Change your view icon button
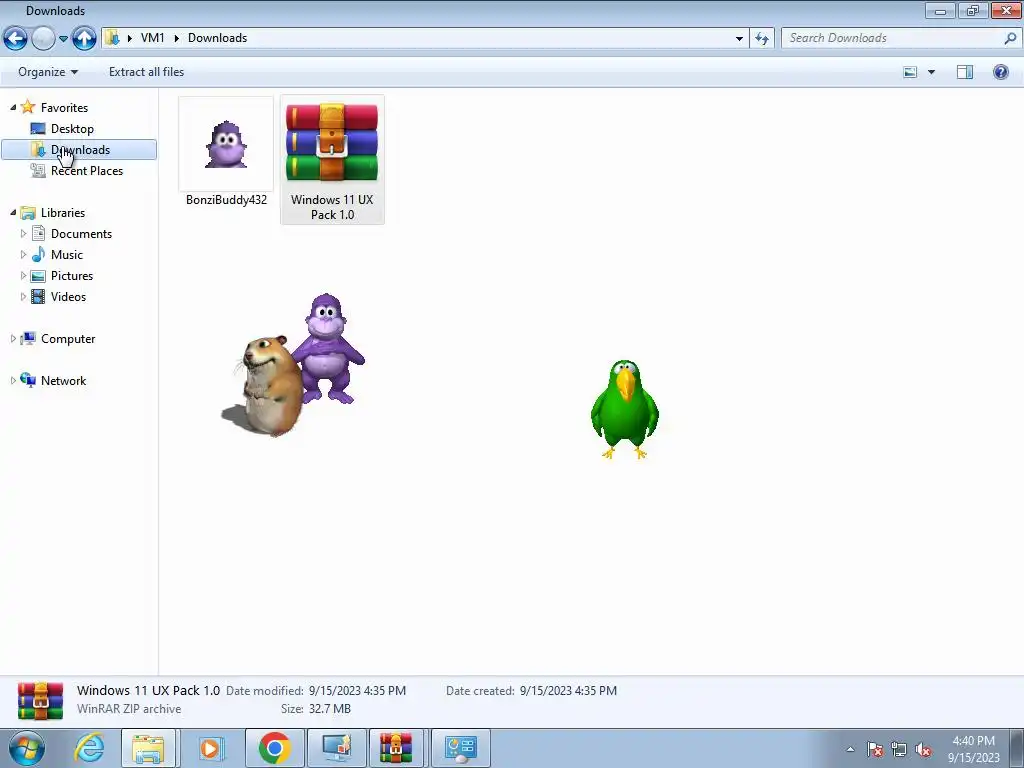 pos(910,72)
